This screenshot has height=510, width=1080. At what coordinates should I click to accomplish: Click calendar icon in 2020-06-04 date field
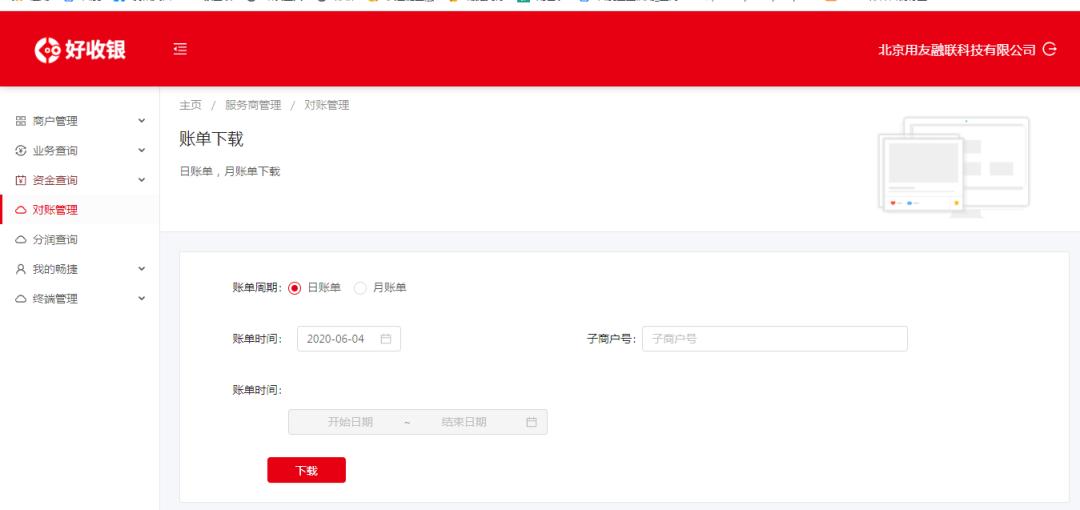[386, 339]
